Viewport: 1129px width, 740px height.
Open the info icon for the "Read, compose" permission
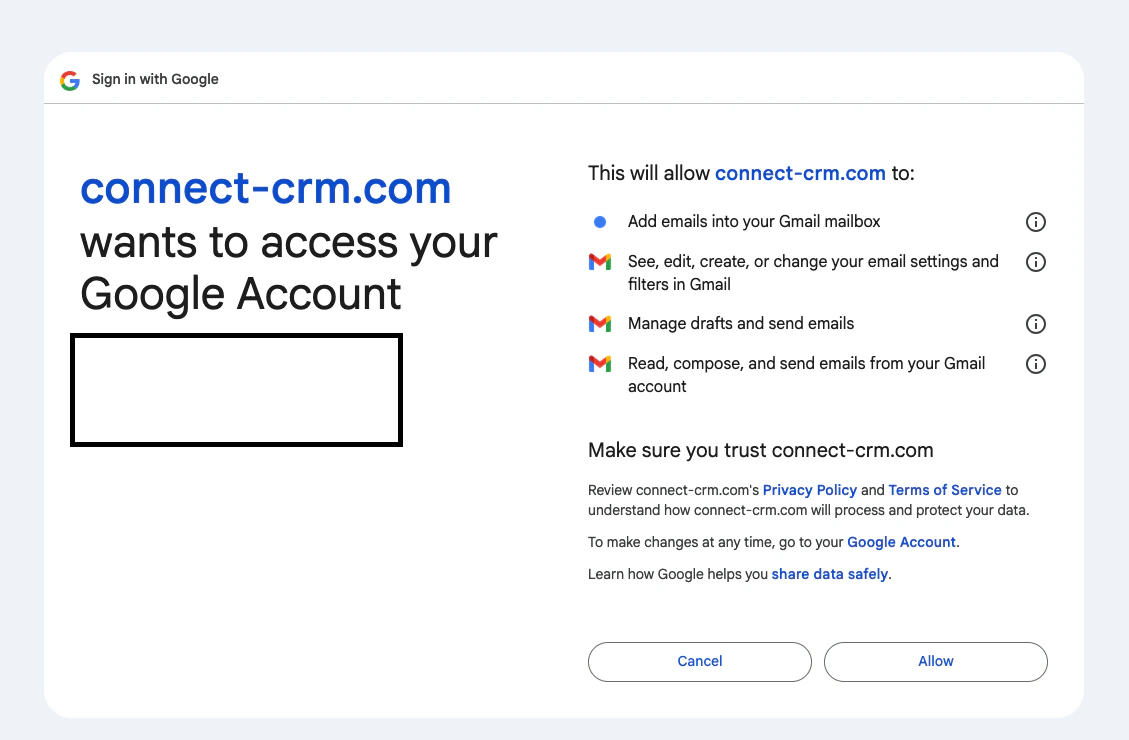(x=1036, y=364)
